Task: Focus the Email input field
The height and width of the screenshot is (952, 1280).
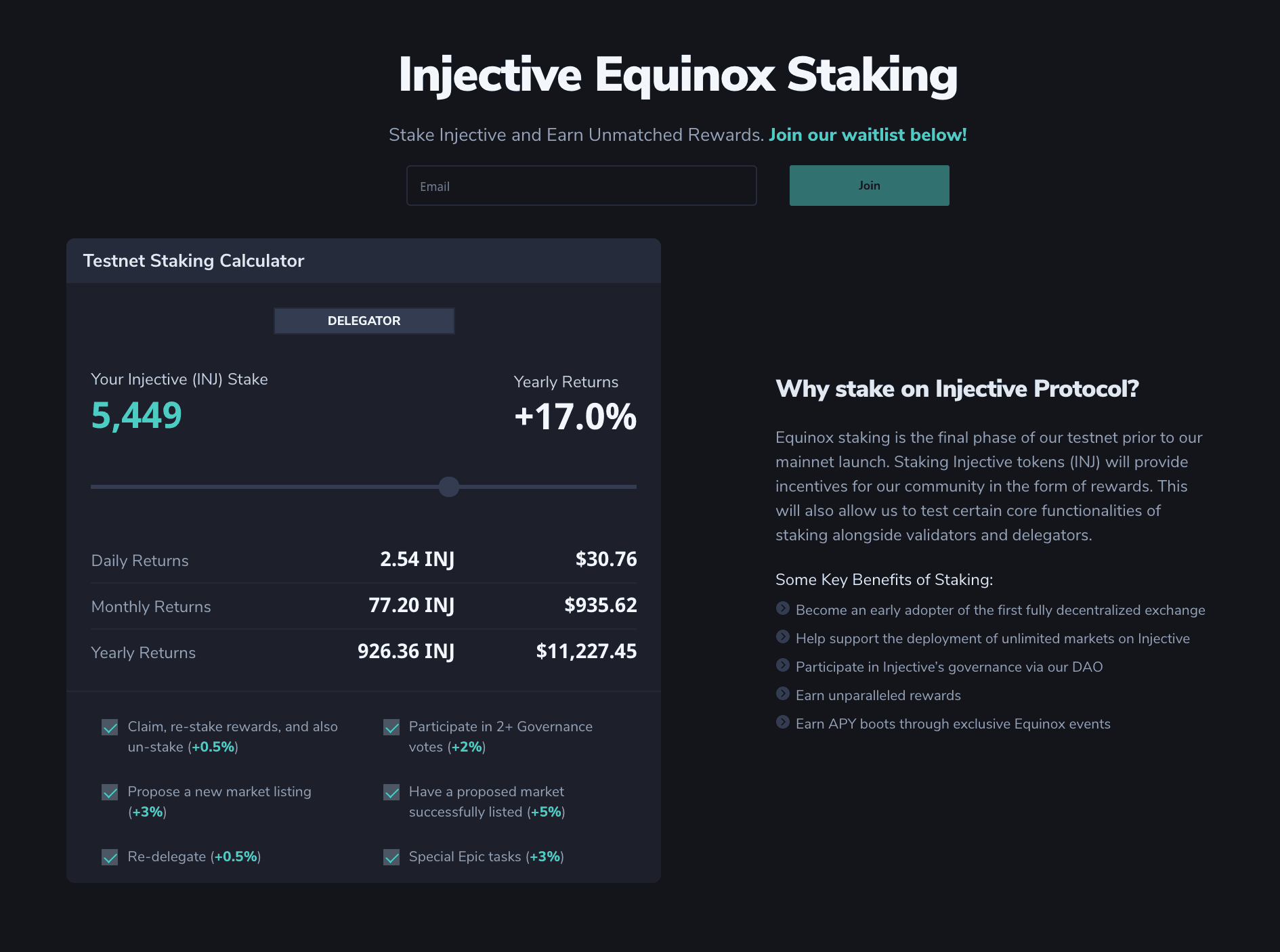Action: pos(581,186)
